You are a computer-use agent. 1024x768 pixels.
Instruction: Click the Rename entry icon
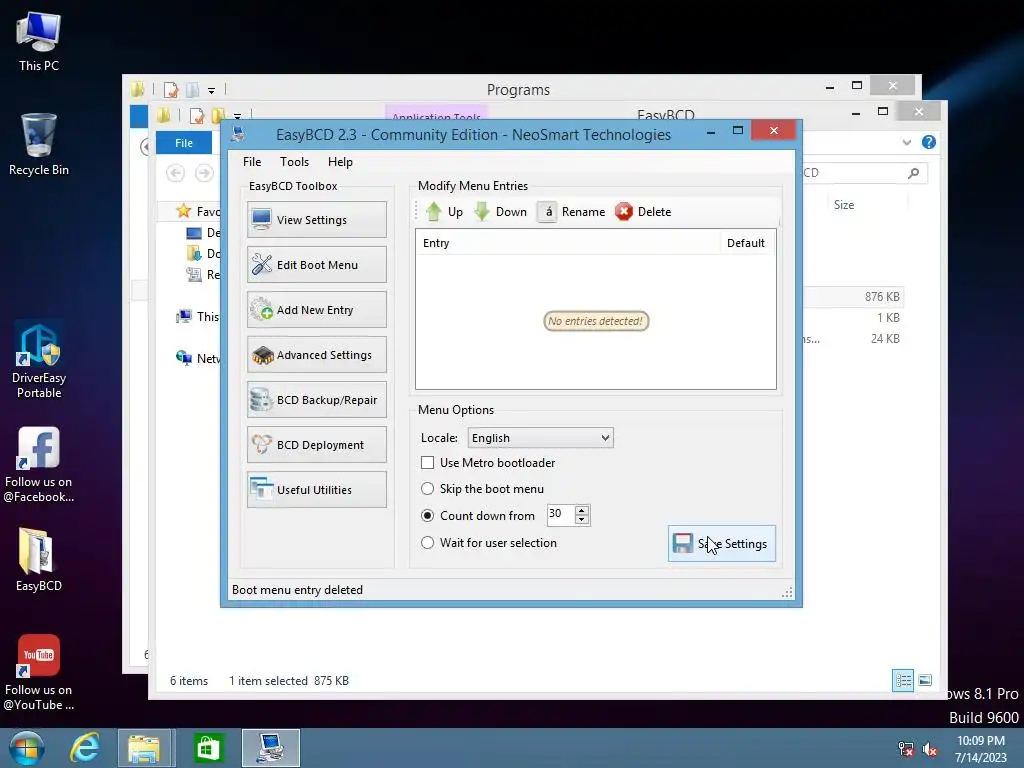click(547, 212)
